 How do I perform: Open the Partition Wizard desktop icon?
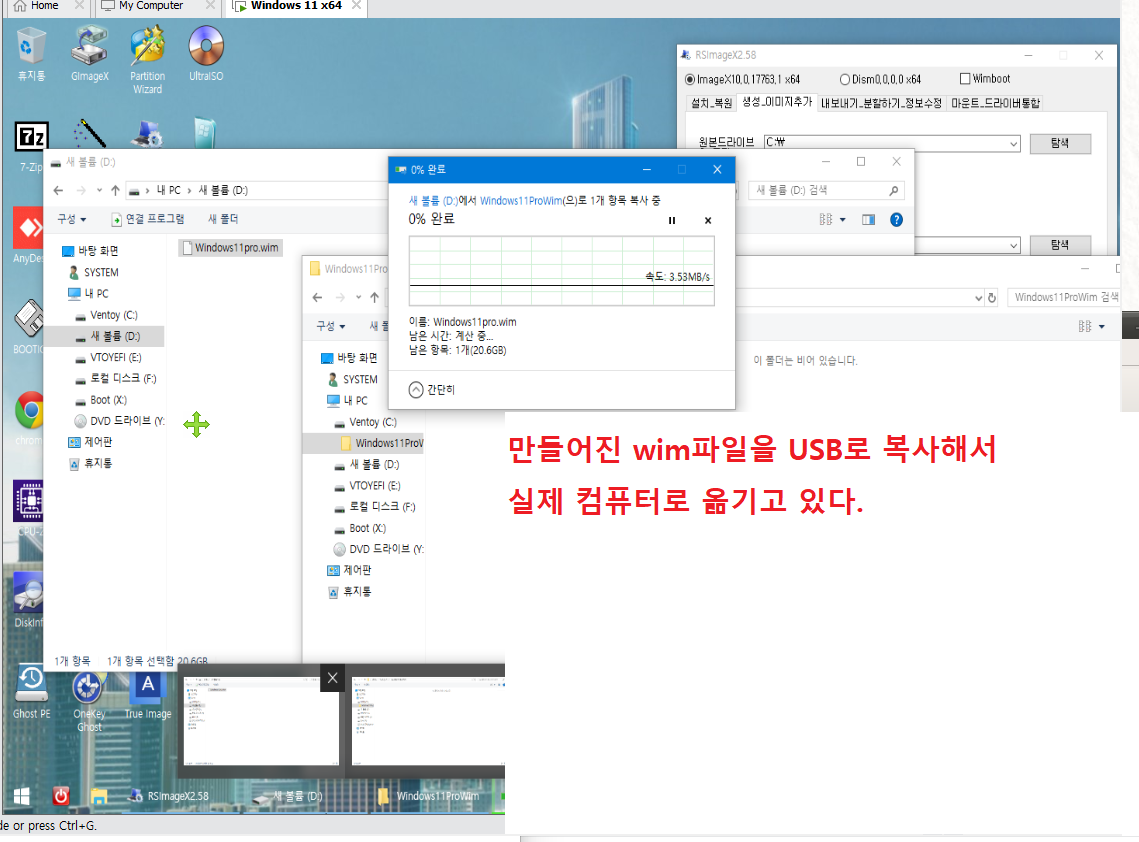pos(147,60)
